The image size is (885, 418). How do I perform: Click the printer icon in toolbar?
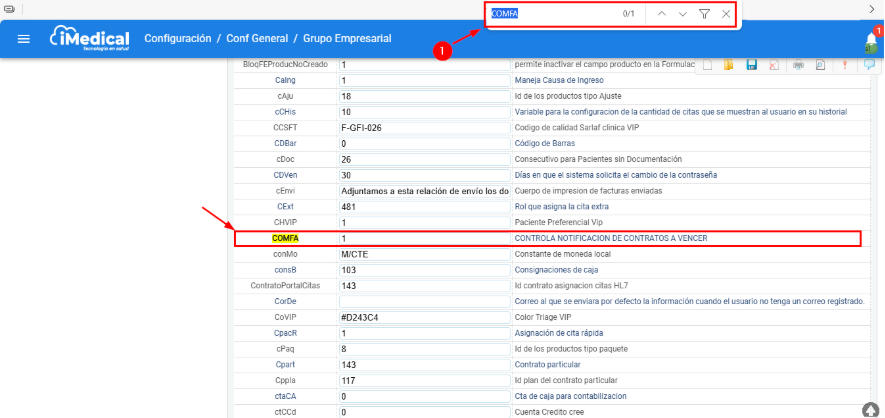click(x=798, y=65)
